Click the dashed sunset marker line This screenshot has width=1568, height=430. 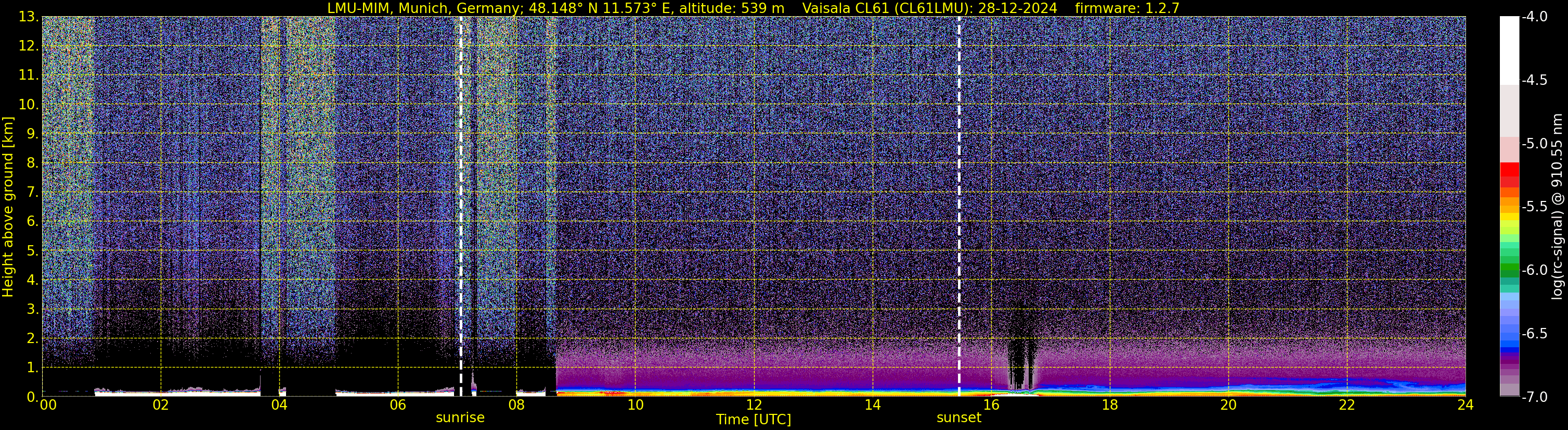coord(960,207)
